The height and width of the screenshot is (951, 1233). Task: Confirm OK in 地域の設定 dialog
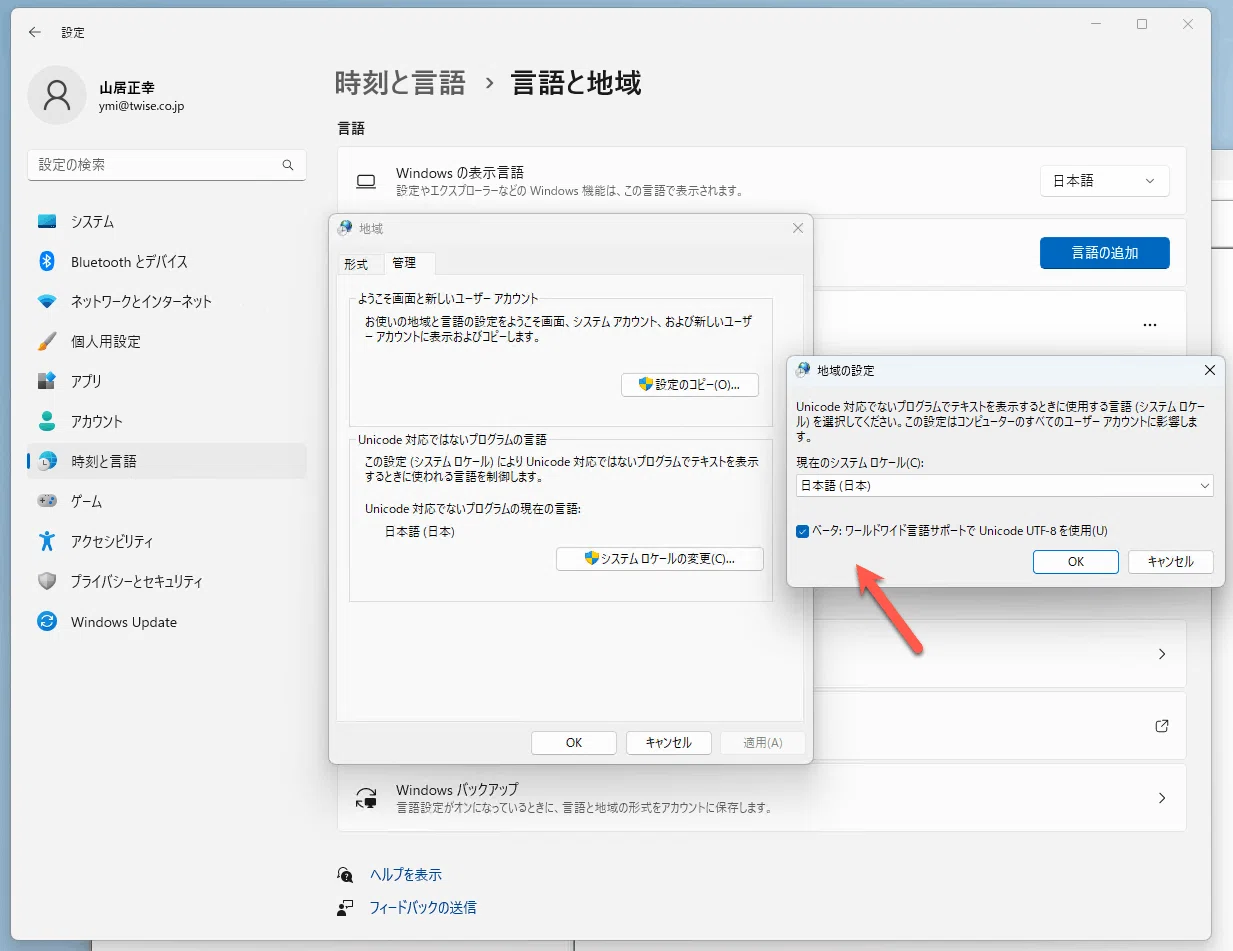(x=1076, y=562)
